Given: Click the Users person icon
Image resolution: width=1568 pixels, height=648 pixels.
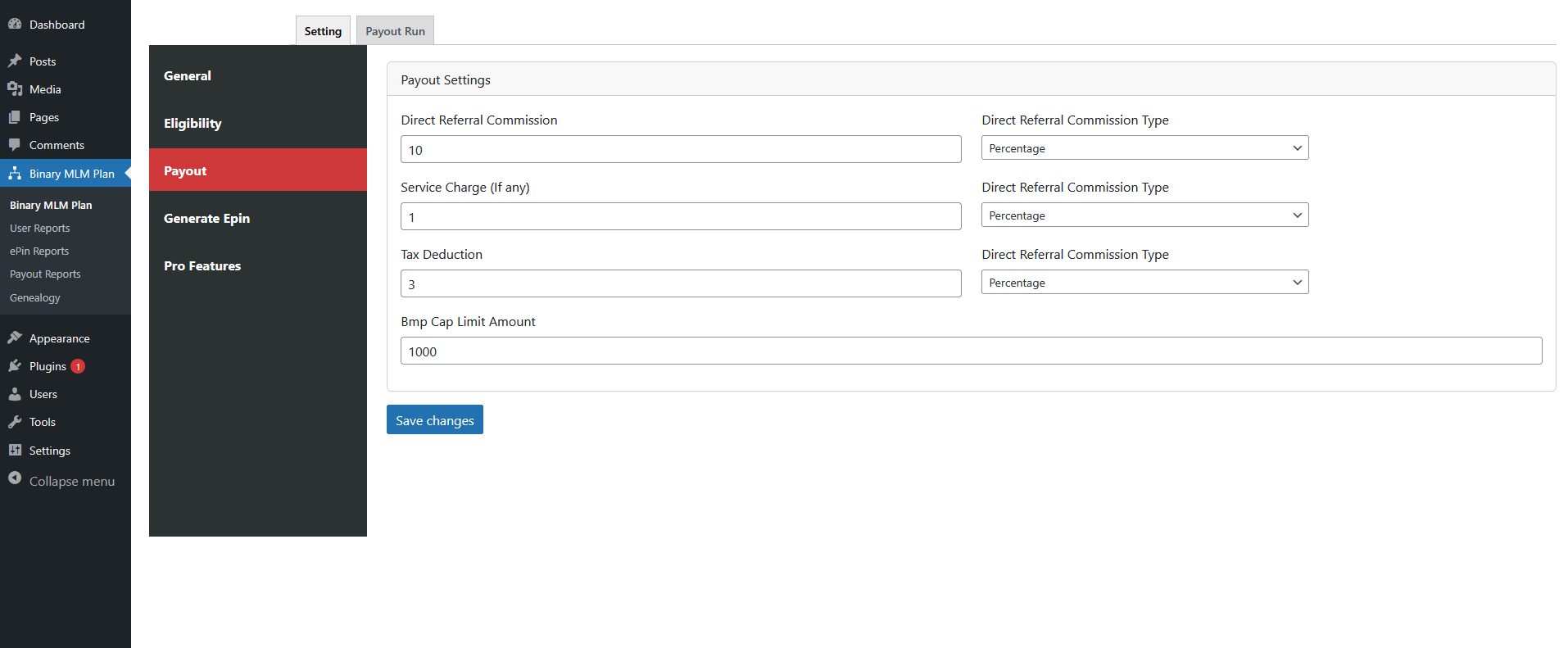Looking at the screenshot, I should click(15, 394).
